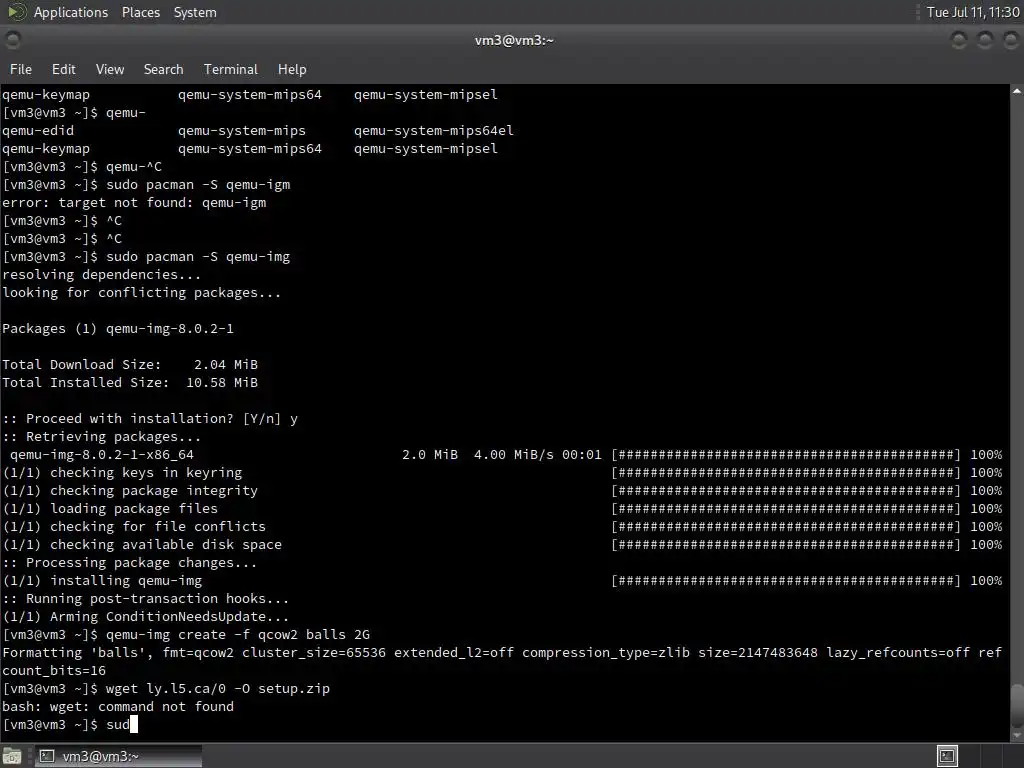
Task: Click the 'qemu-edid' completion entry
Action: coord(38,131)
